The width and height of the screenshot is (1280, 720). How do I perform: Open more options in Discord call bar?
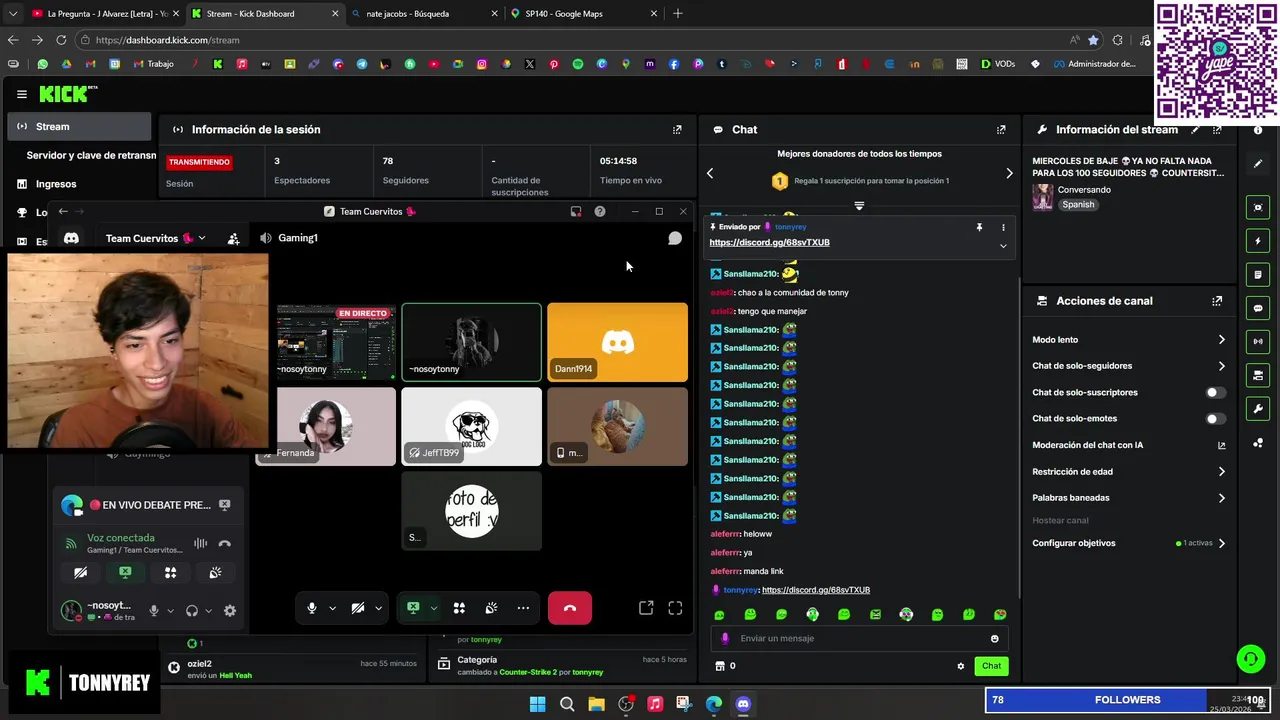[x=523, y=608]
